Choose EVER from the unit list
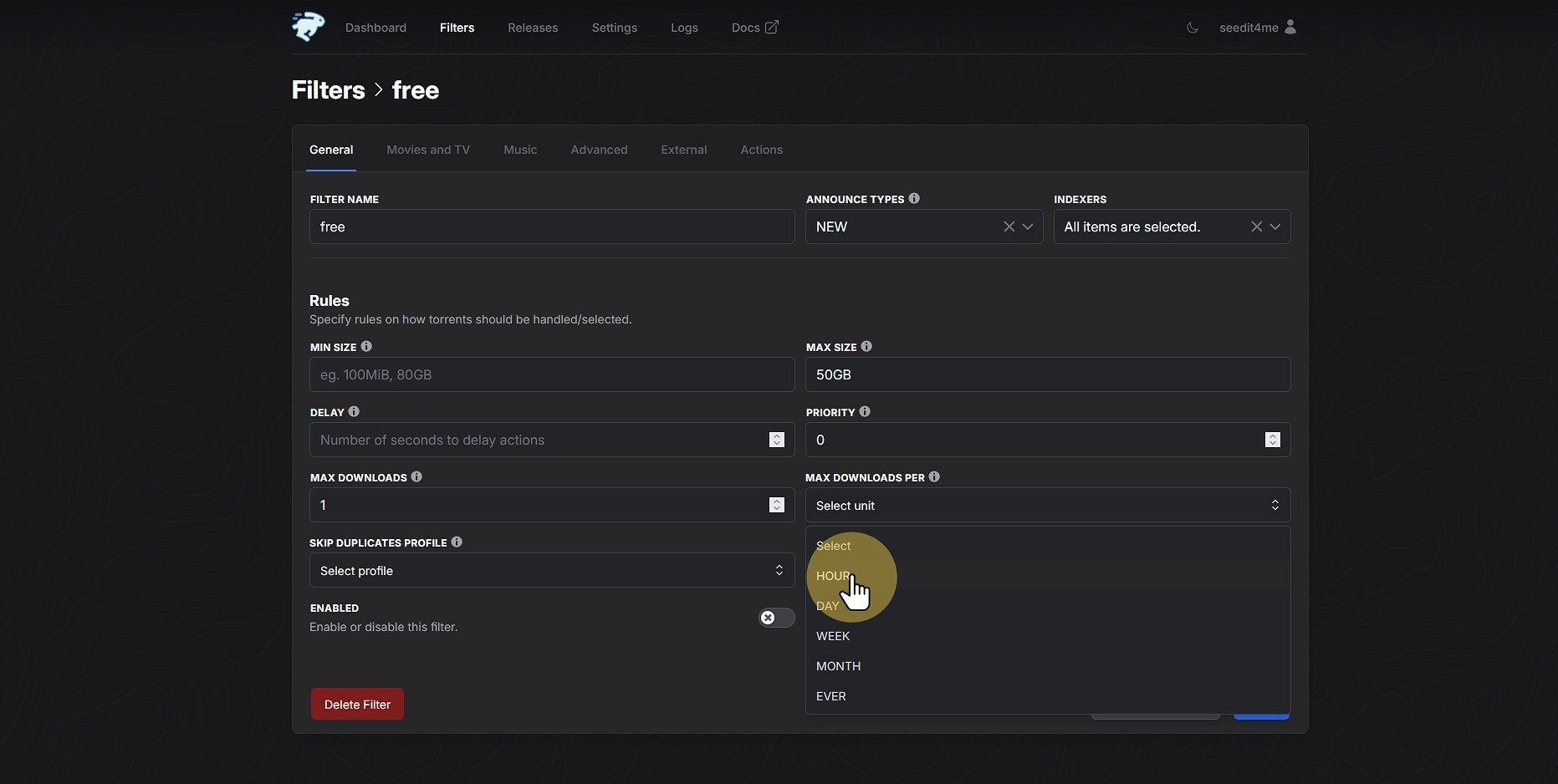 (1048, 696)
